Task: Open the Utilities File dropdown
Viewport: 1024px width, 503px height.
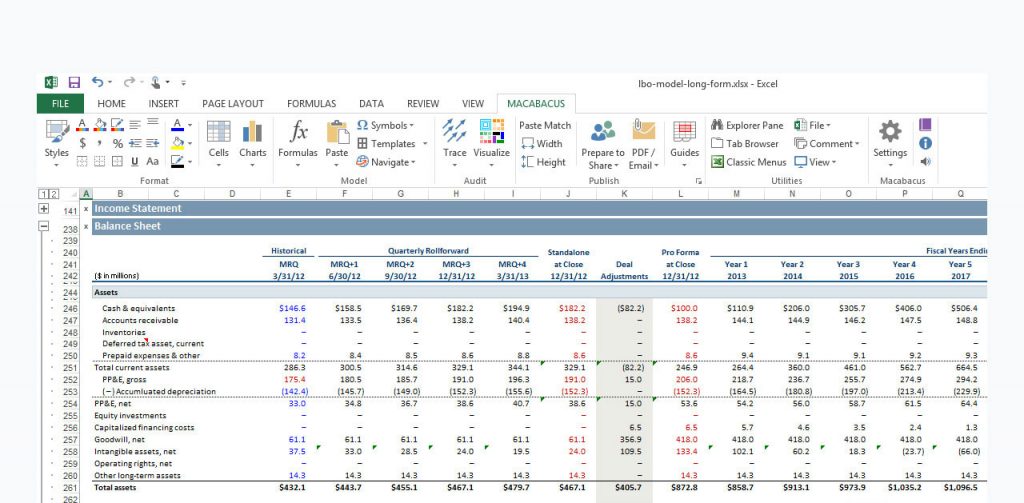Action: [x=812, y=125]
